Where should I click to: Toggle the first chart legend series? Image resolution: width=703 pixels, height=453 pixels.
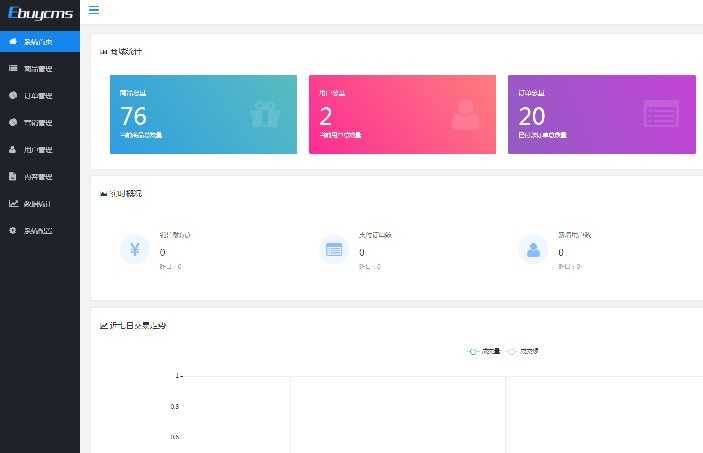click(x=484, y=351)
